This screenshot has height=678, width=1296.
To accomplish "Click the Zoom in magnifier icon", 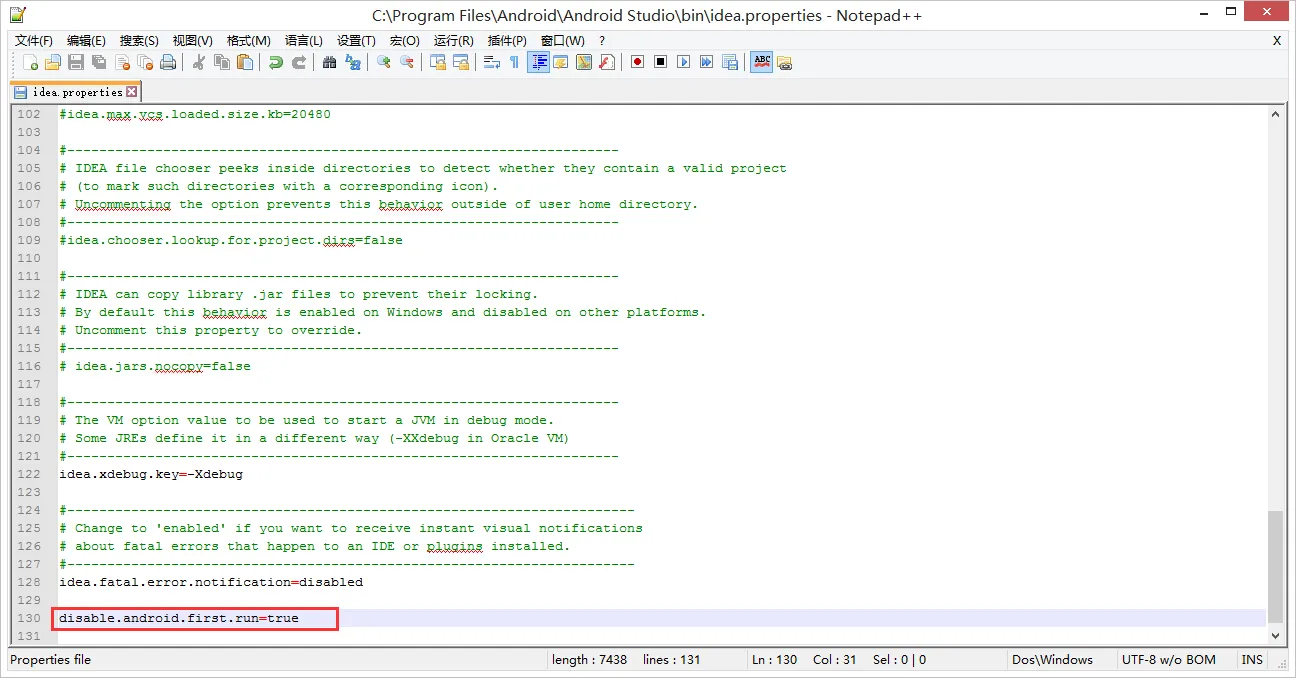I will [384, 62].
